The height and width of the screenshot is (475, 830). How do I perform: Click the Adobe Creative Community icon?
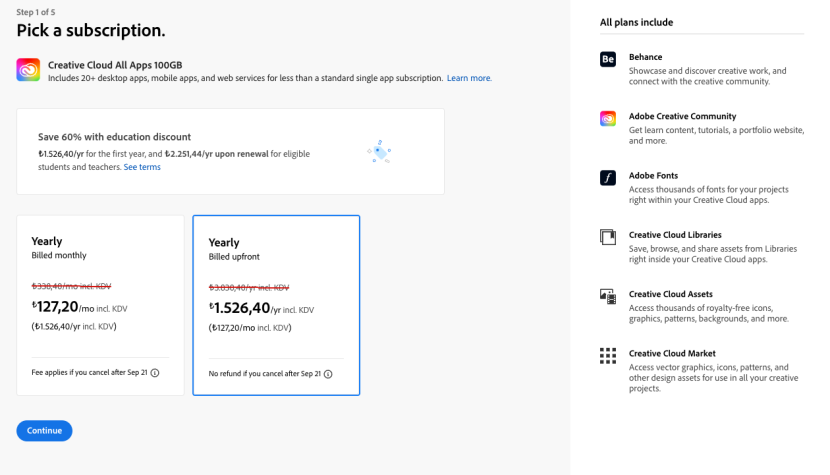point(608,118)
